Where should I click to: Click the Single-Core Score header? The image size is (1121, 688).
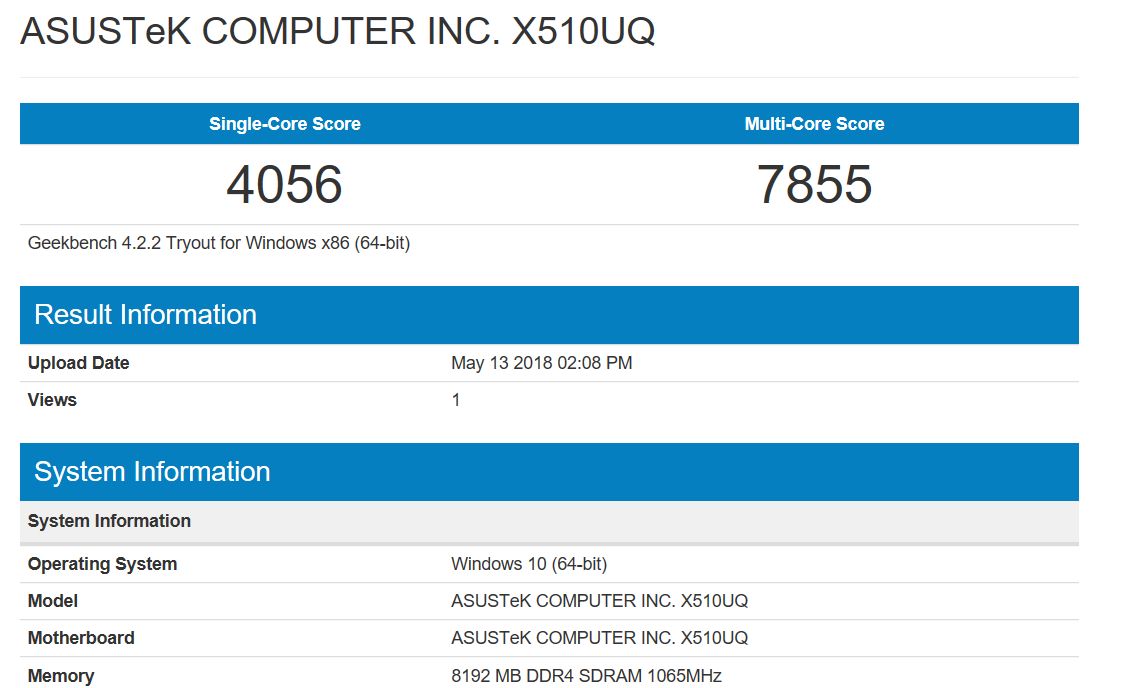(285, 124)
